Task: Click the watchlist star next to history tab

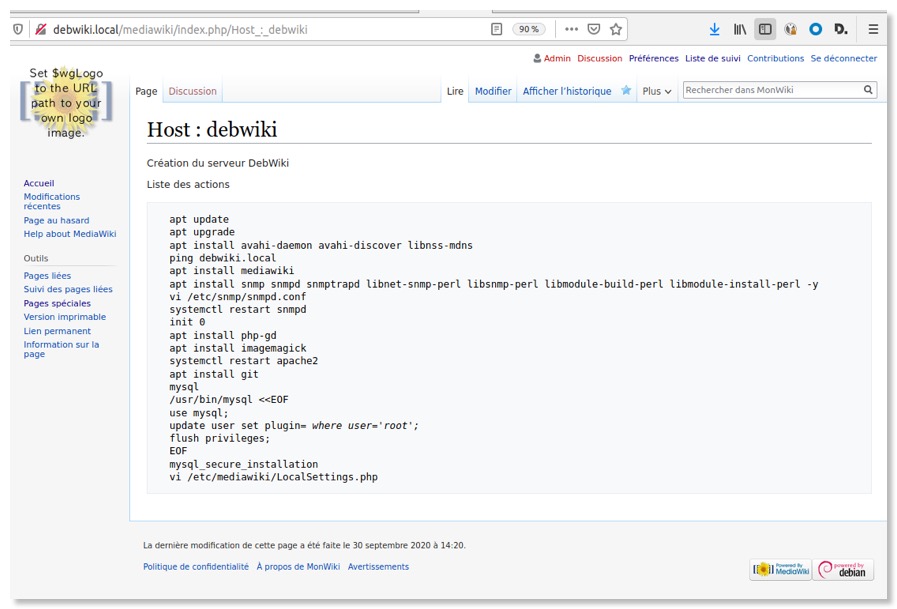Action: tap(626, 90)
